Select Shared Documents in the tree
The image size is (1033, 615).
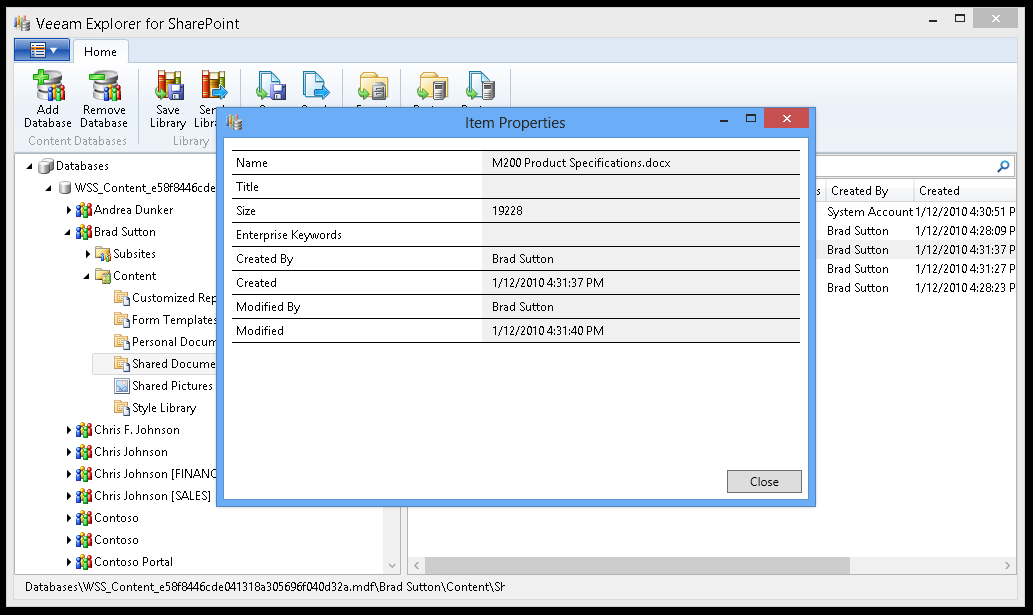[x=173, y=364]
